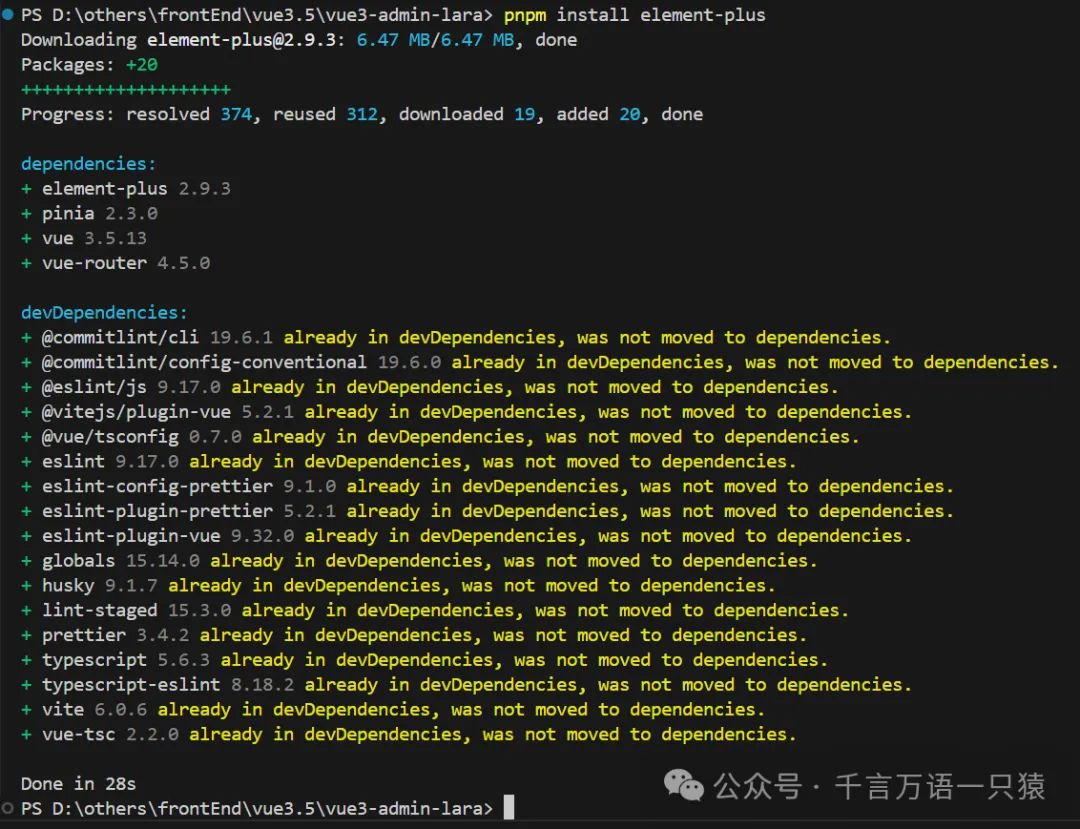This screenshot has width=1080, height=829.
Task: Click the hollow circle beside the last prompt
Action: (x=8, y=807)
